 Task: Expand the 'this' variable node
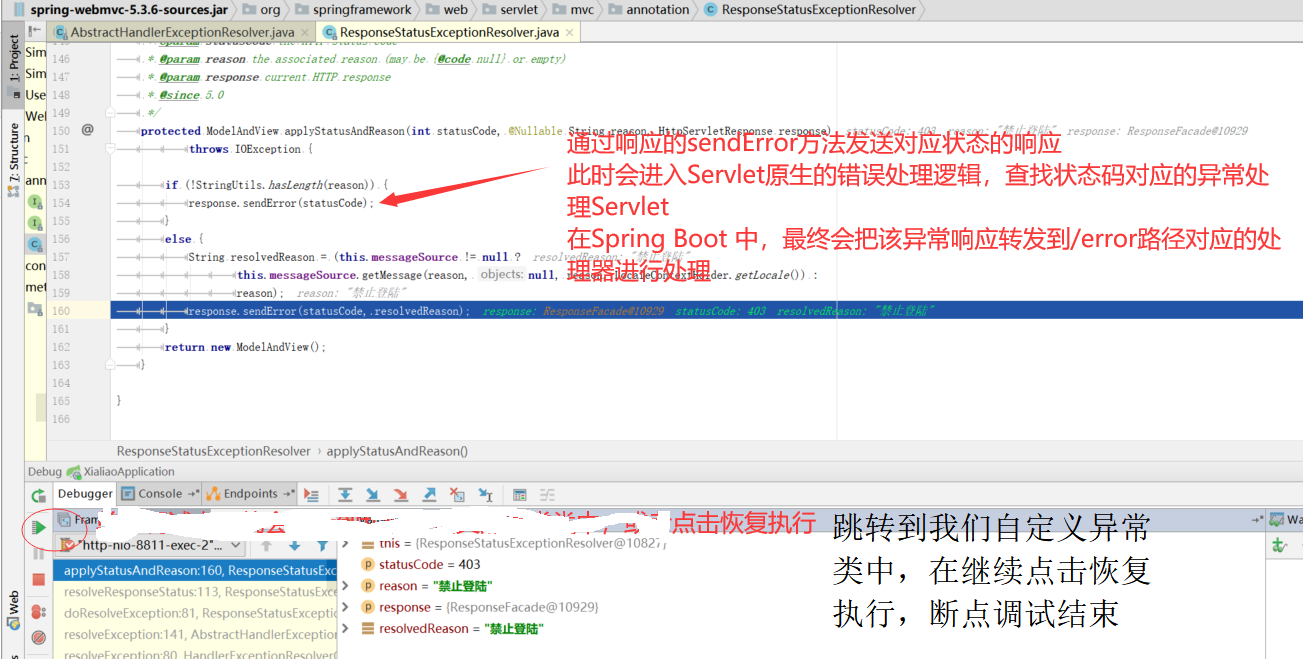347,543
